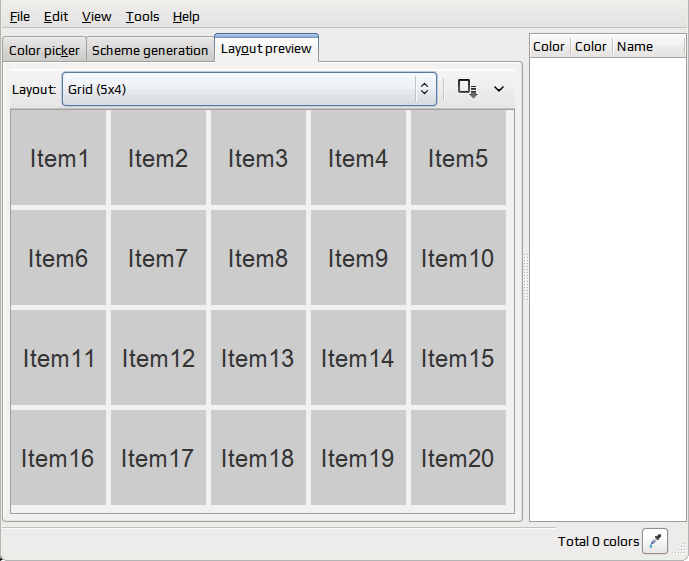This screenshot has width=689, height=561.
Task: Open the View menu
Action: 97,17
